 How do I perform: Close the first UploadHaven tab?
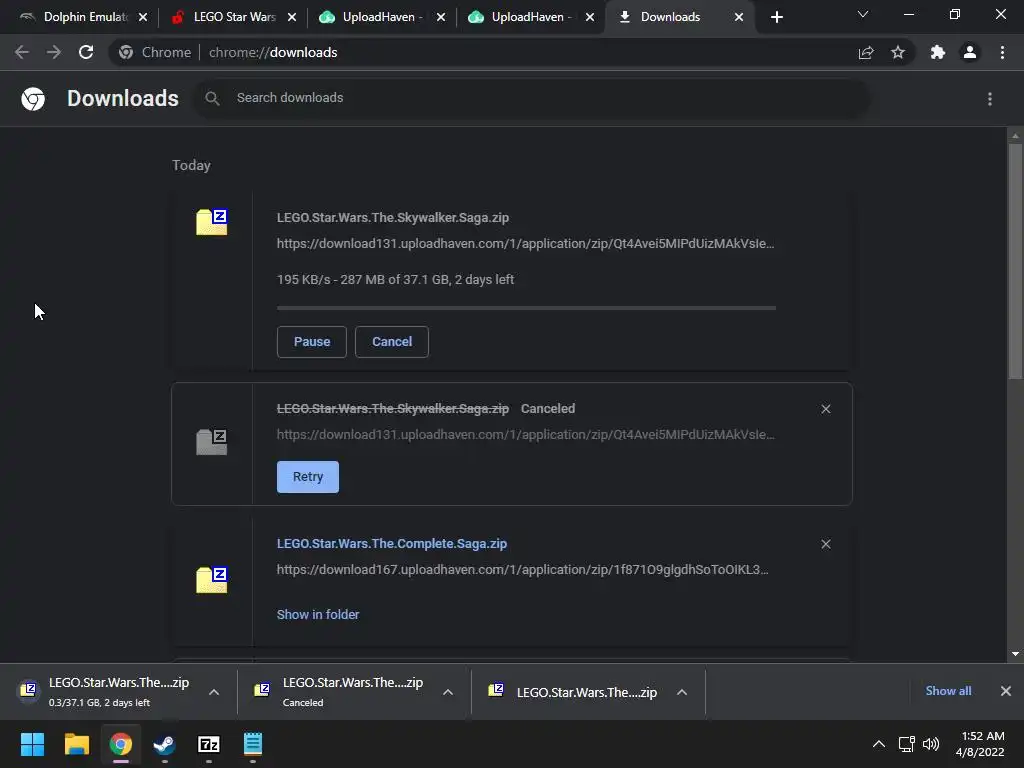click(441, 17)
